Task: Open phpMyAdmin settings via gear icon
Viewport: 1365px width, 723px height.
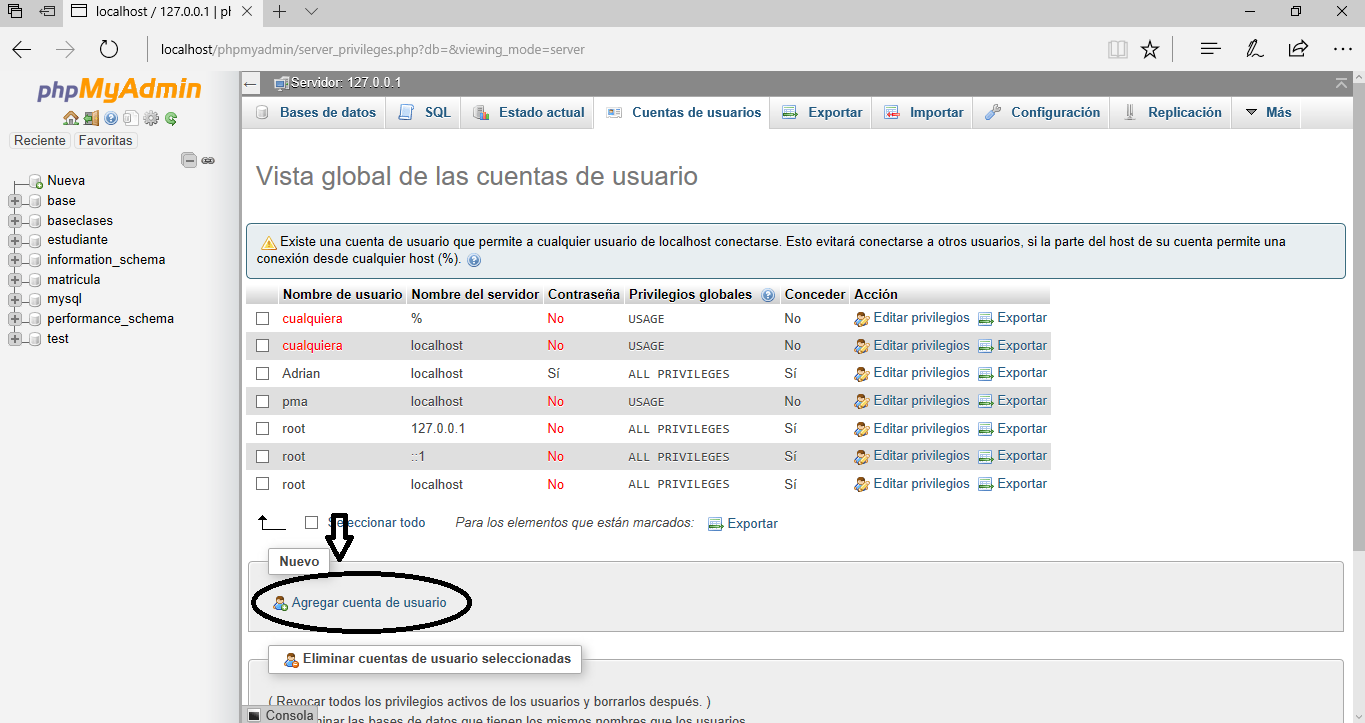Action: pos(150,118)
